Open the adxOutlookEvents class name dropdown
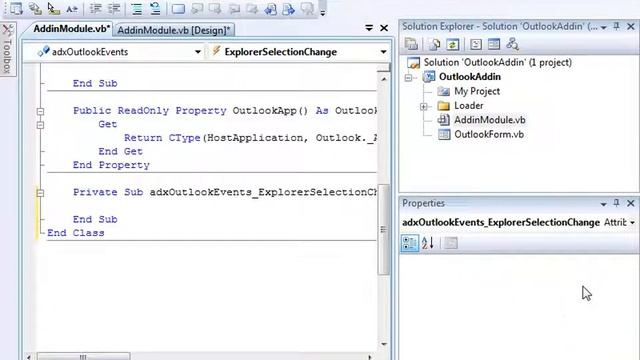This screenshot has width=640, height=360. click(x=198, y=52)
